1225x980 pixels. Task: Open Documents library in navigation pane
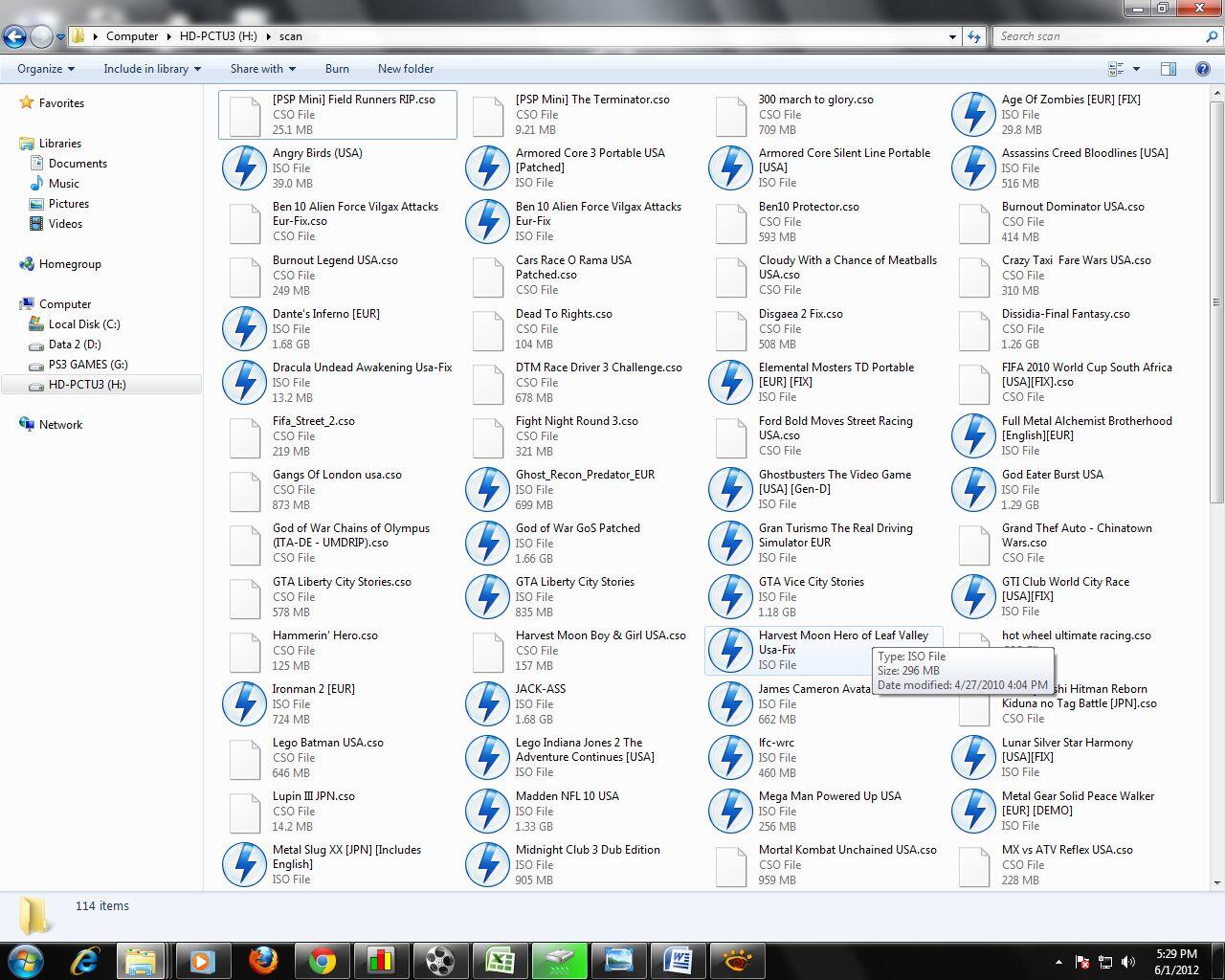[78, 164]
